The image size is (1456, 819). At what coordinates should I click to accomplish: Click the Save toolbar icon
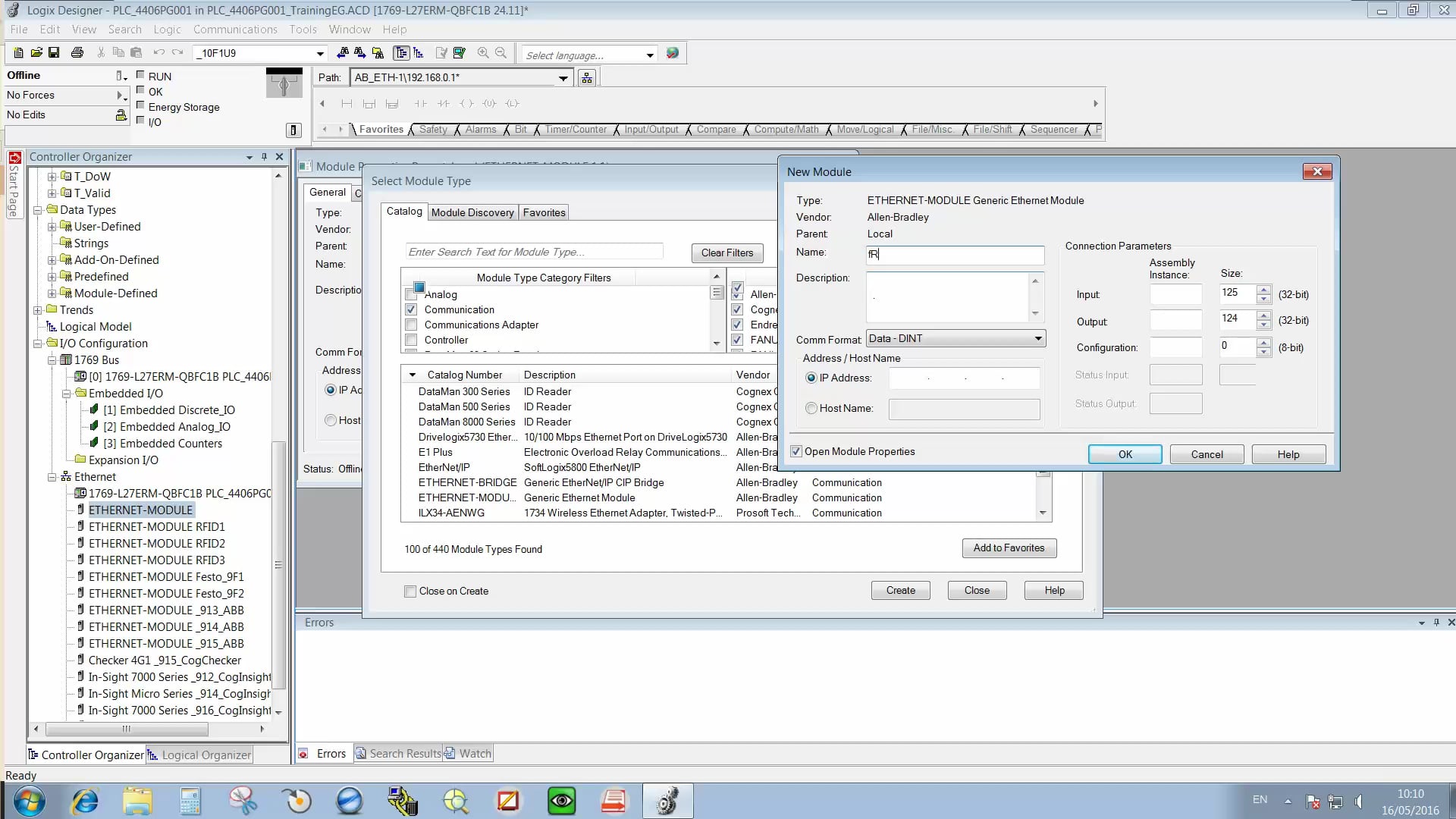pos(55,53)
